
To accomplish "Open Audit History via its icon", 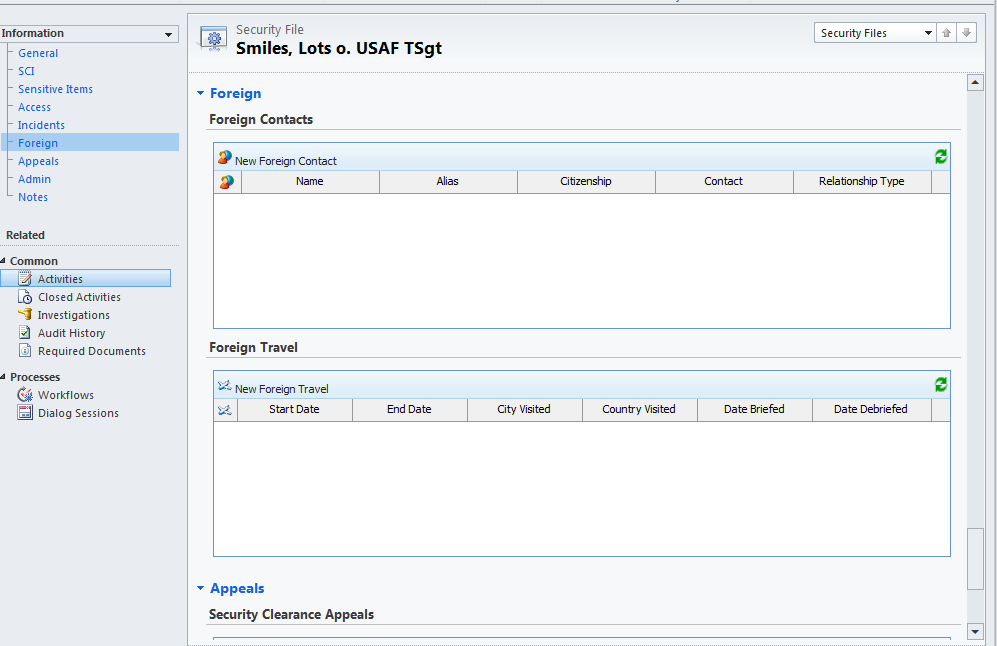I will click(26, 333).
